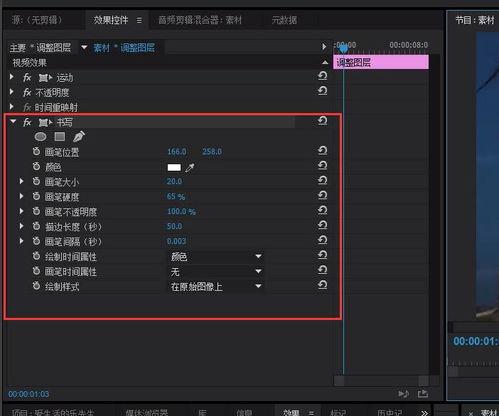Open the 绘制样式 dropdown showing 在原始图像上
Screen dimensions: 499x416
pos(216,286)
